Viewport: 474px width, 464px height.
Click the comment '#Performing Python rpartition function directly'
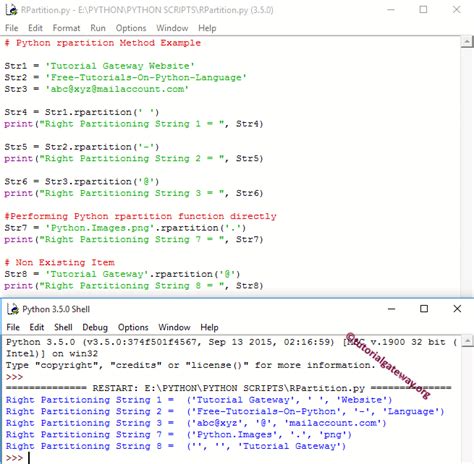click(x=140, y=216)
